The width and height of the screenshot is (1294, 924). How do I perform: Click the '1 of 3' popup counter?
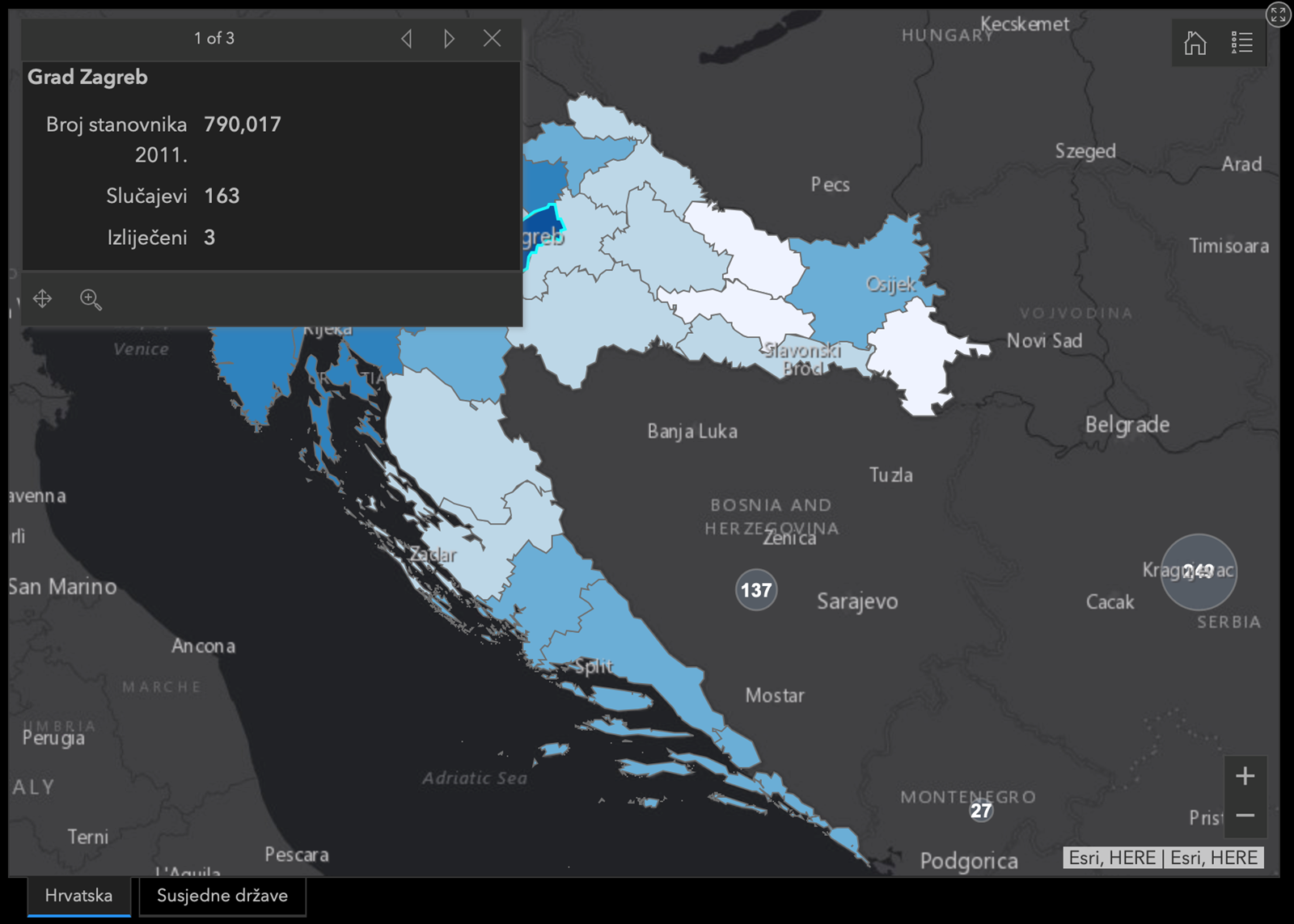click(214, 38)
